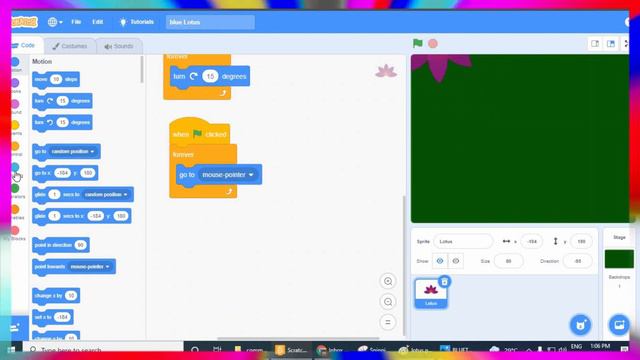Select the My Blocks category circle

point(15,231)
